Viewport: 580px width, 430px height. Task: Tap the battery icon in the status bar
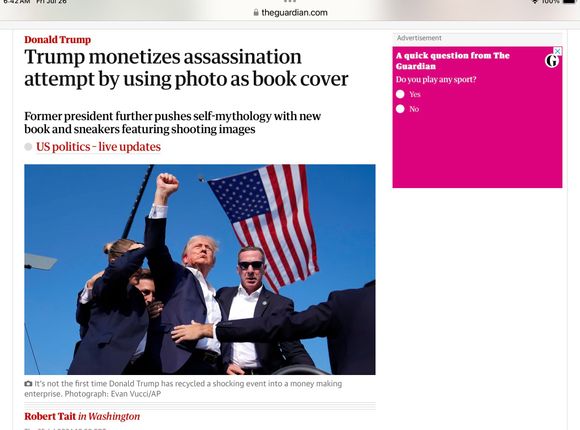coord(571,2)
